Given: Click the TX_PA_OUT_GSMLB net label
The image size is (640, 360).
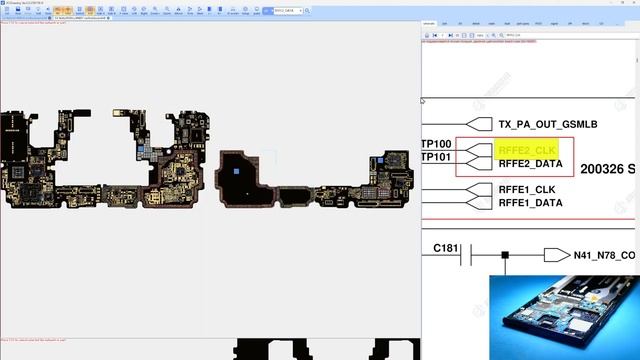Looking at the screenshot, I should pyautogui.click(x=548, y=124).
